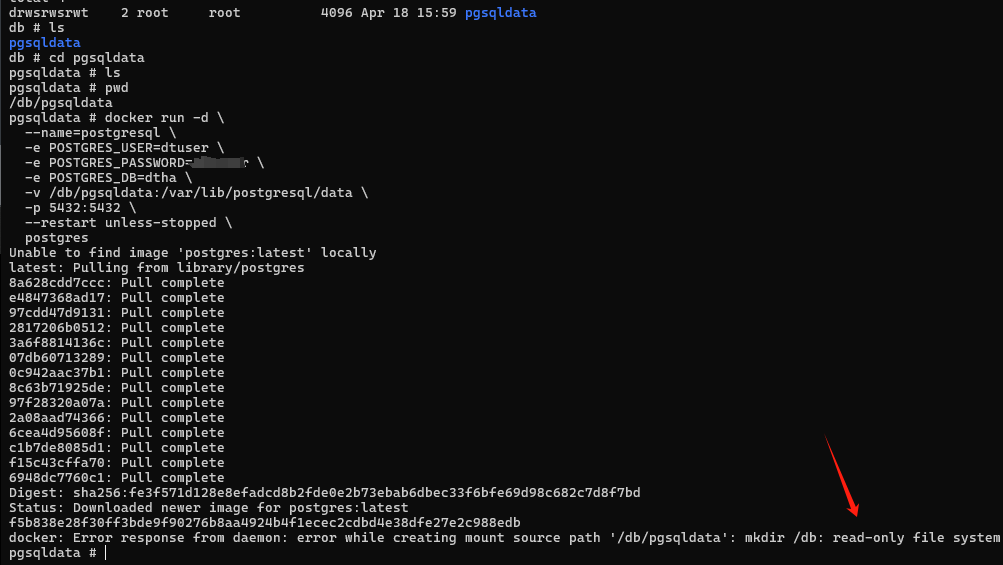Click the red arrow annotation
Screen dimensions: 1003x565
click(841, 475)
